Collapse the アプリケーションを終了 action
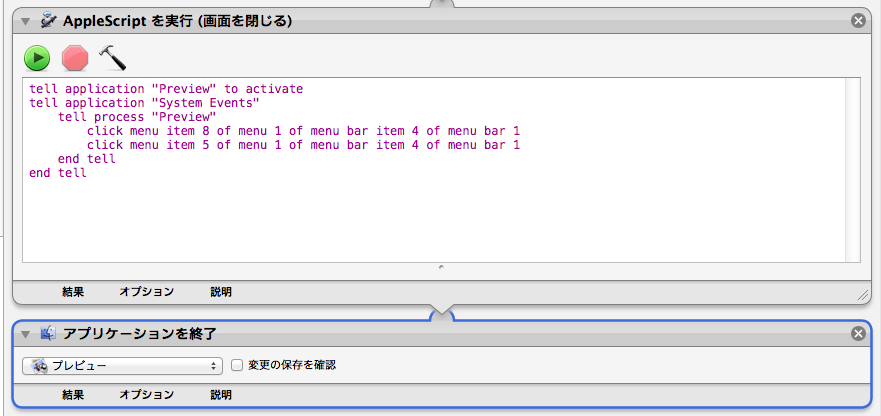The width and height of the screenshot is (881, 416). coord(25,334)
